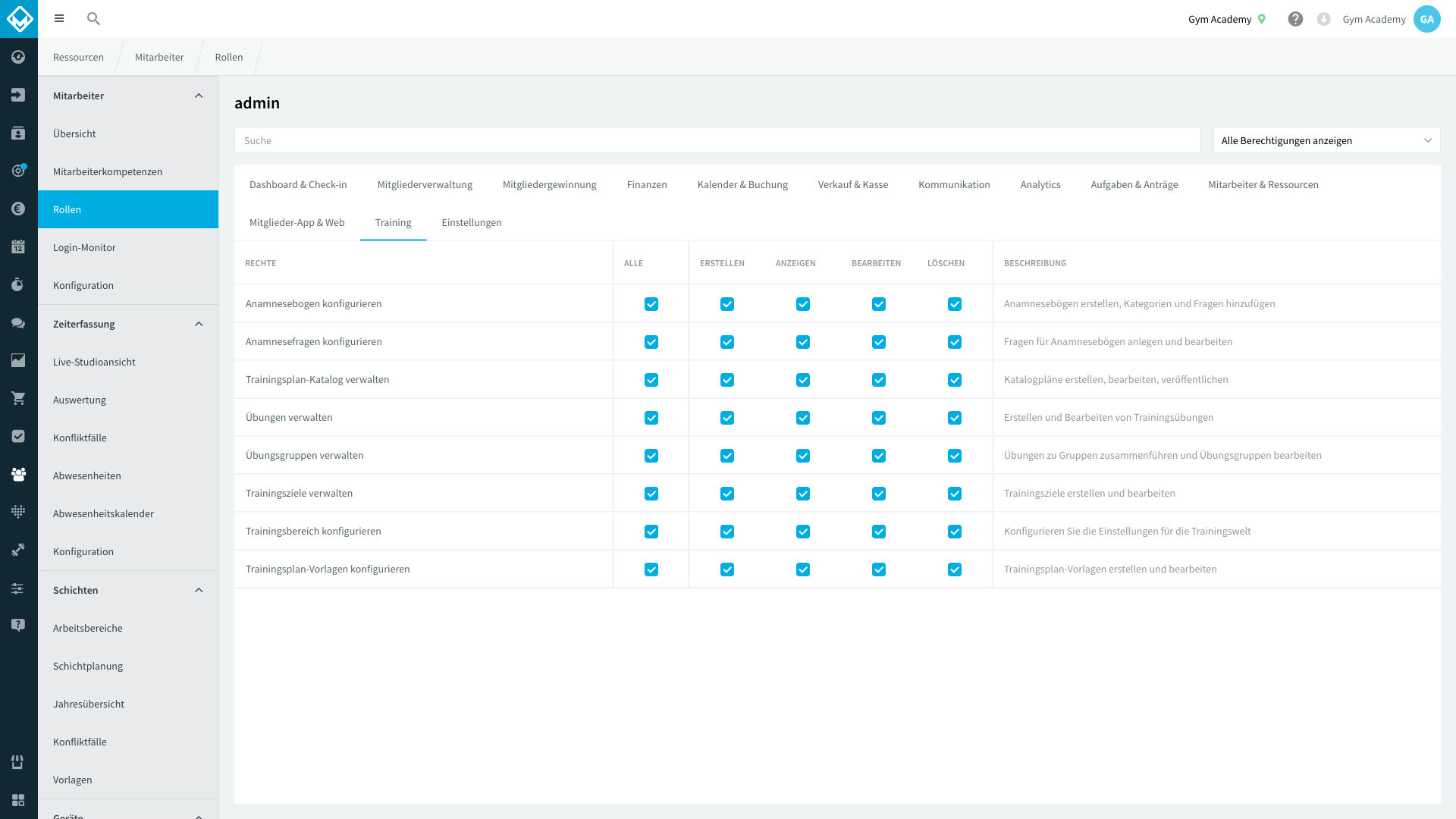Open Abwesenheitskalender in the sidebar
The height and width of the screenshot is (819, 1456).
pos(128,513)
